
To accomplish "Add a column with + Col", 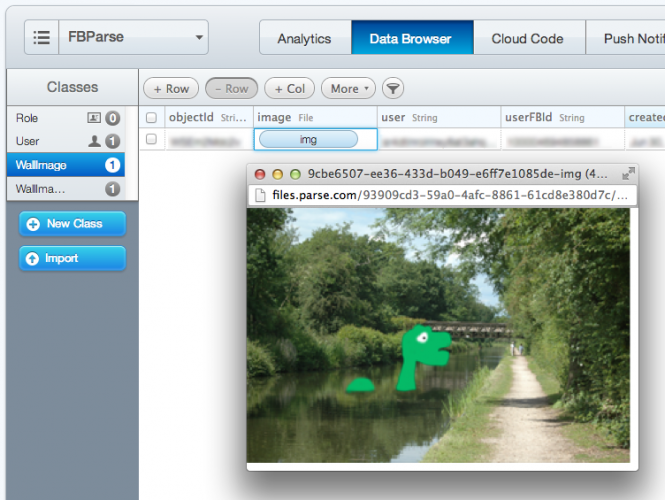I will (290, 88).
